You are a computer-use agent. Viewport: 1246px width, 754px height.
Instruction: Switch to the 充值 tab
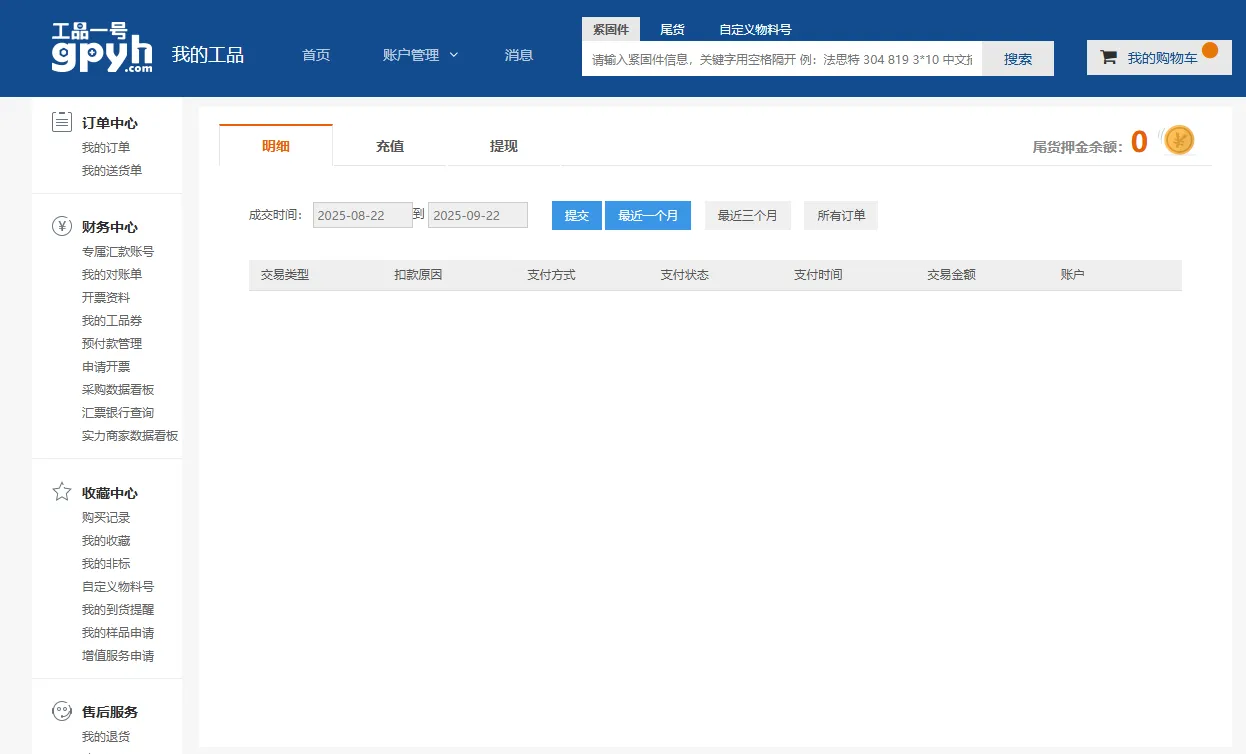389,146
